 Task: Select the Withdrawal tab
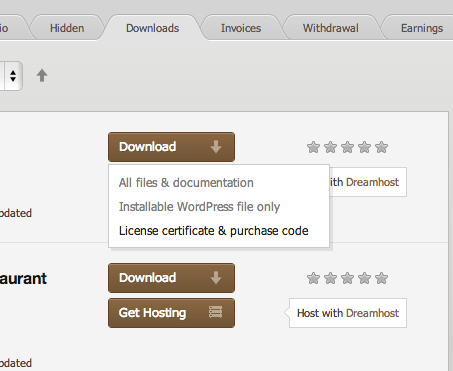tap(331, 28)
